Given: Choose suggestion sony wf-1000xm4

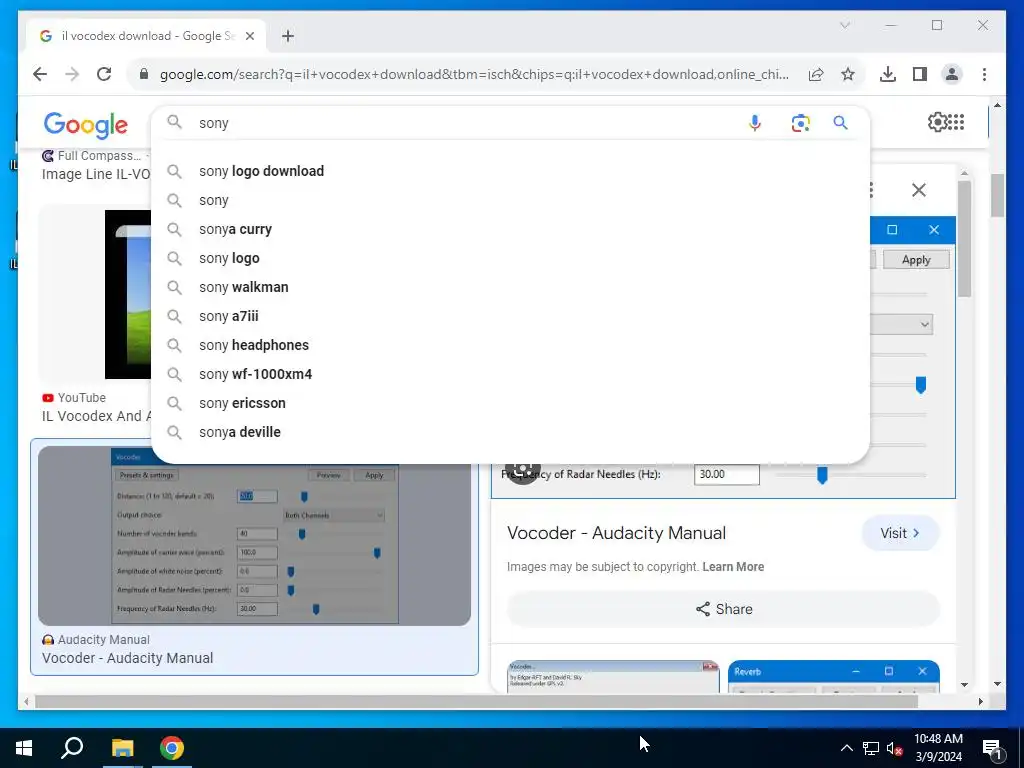Looking at the screenshot, I should (x=510, y=374).
